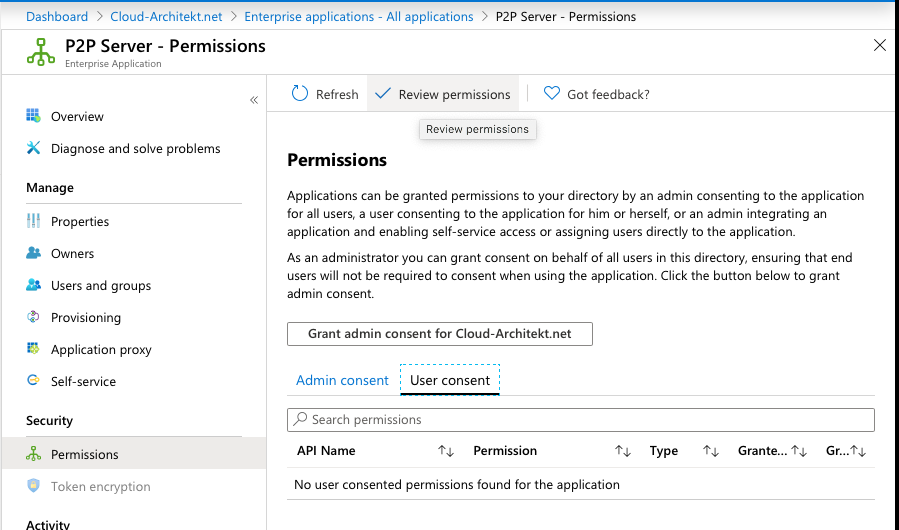Collapse the sidebar with double chevron
Image resolution: width=899 pixels, height=530 pixels.
254,100
